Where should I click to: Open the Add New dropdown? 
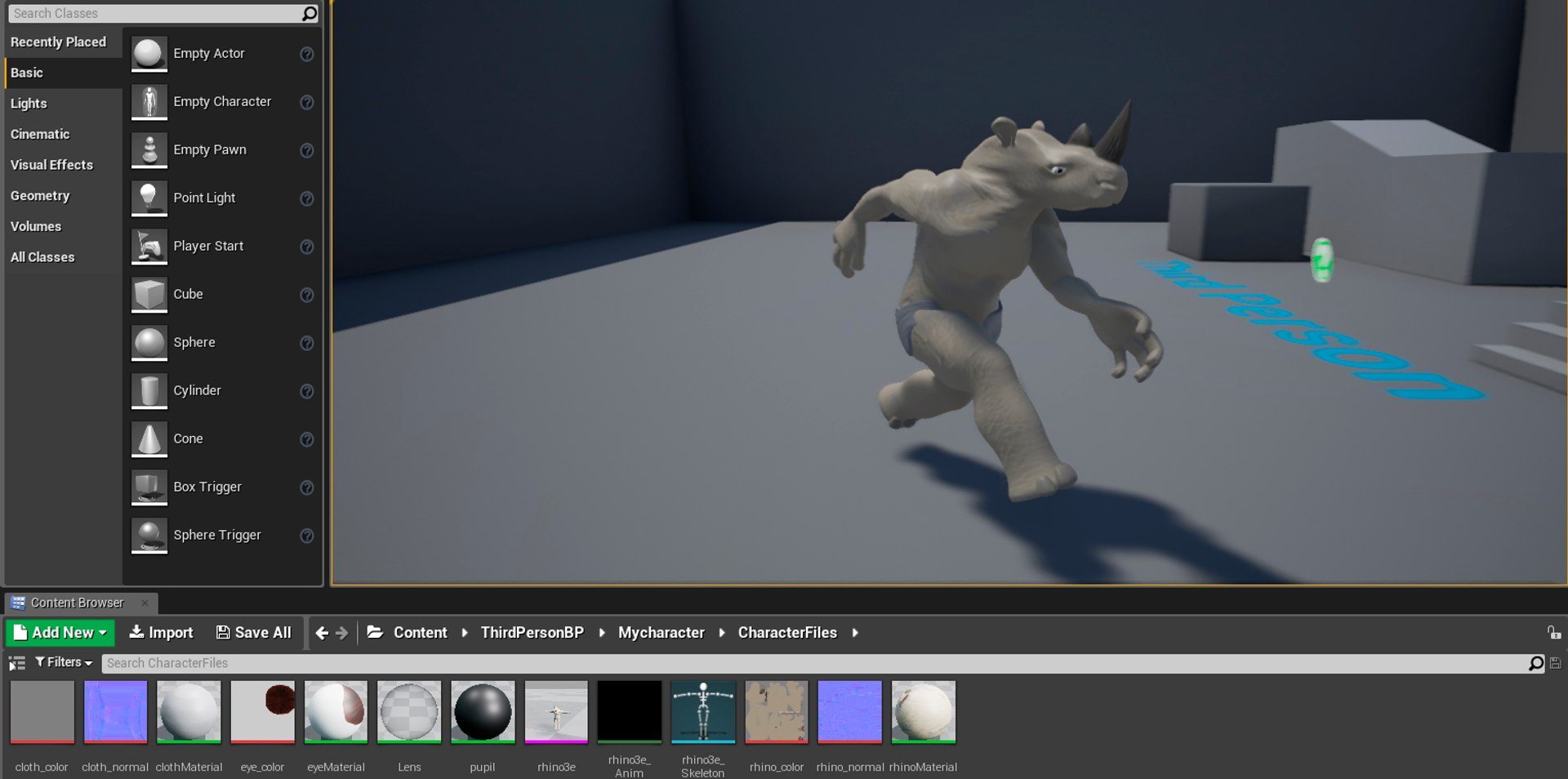click(60, 633)
